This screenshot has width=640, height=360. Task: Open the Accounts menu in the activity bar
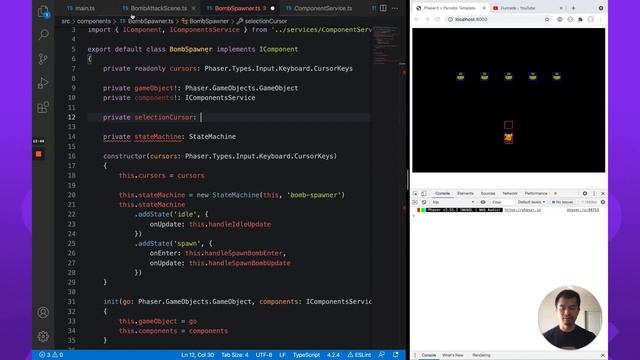click(x=43, y=313)
